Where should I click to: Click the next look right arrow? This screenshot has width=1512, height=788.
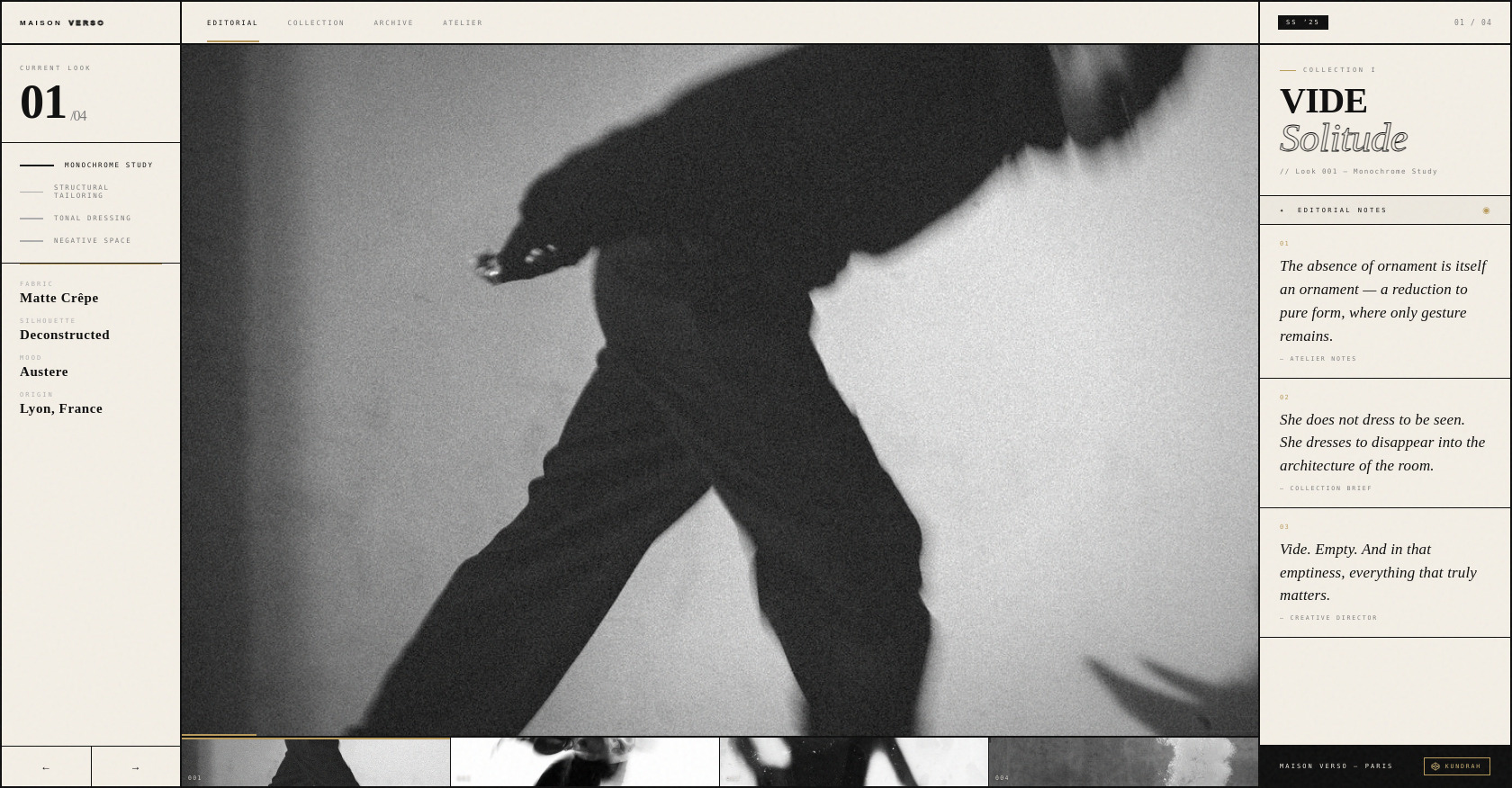pyautogui.click(x=136, y=767)
